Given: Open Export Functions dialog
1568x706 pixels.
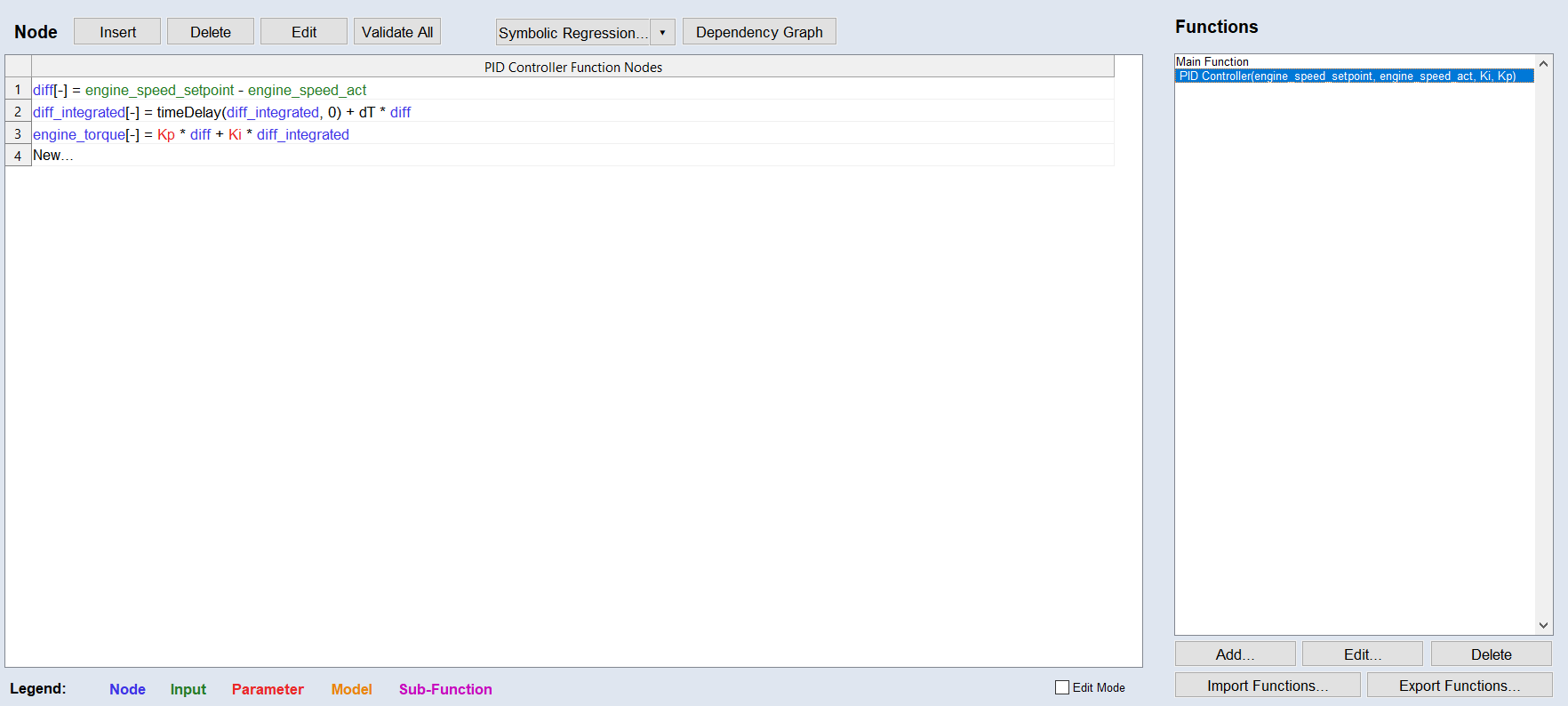Looking at the screenshot, I should [x=1459, y=686].
